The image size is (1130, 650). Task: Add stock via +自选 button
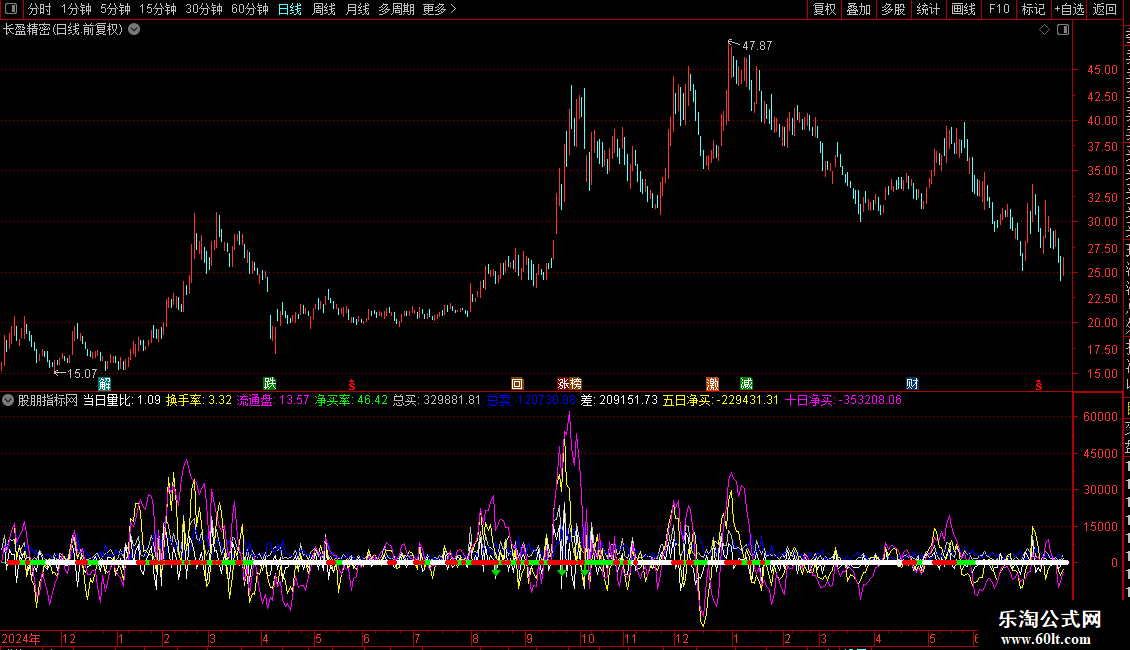(x=1069, y=9)
